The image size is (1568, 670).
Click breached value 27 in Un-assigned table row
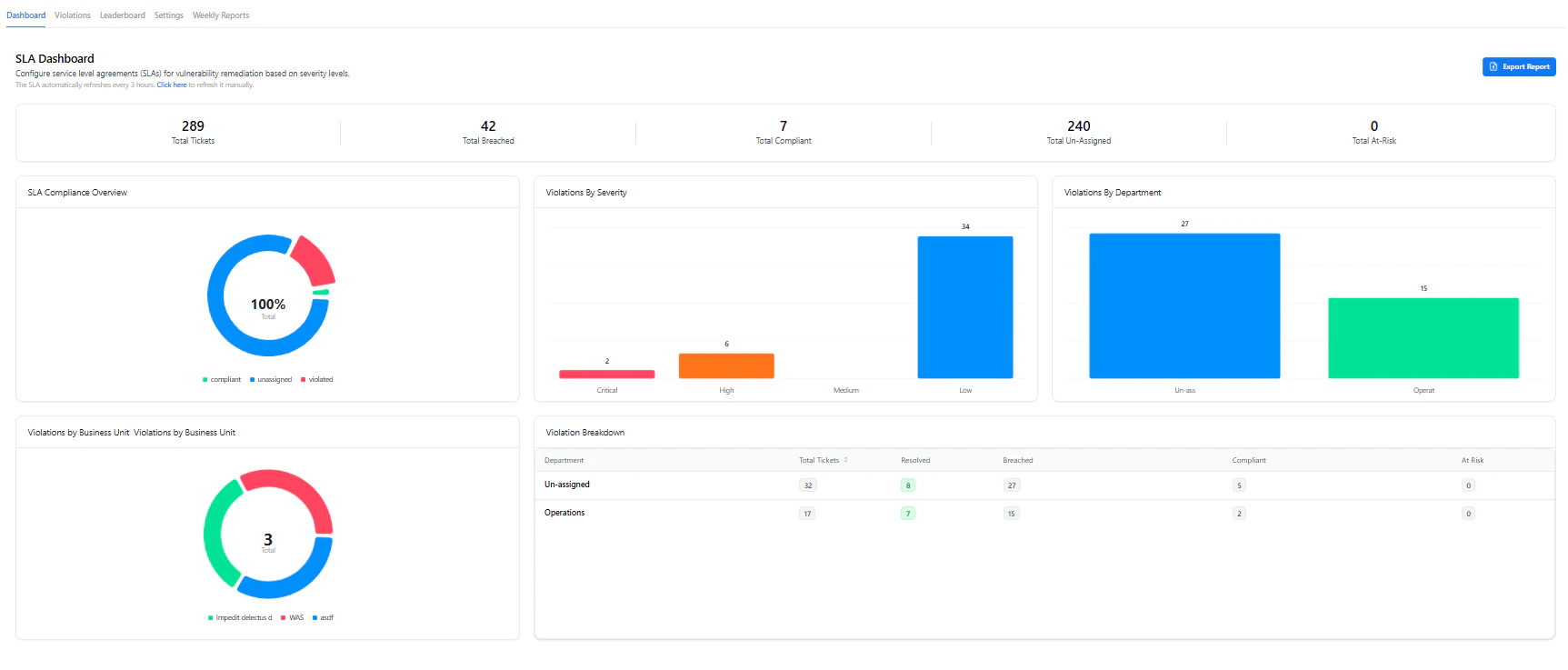1012,485
